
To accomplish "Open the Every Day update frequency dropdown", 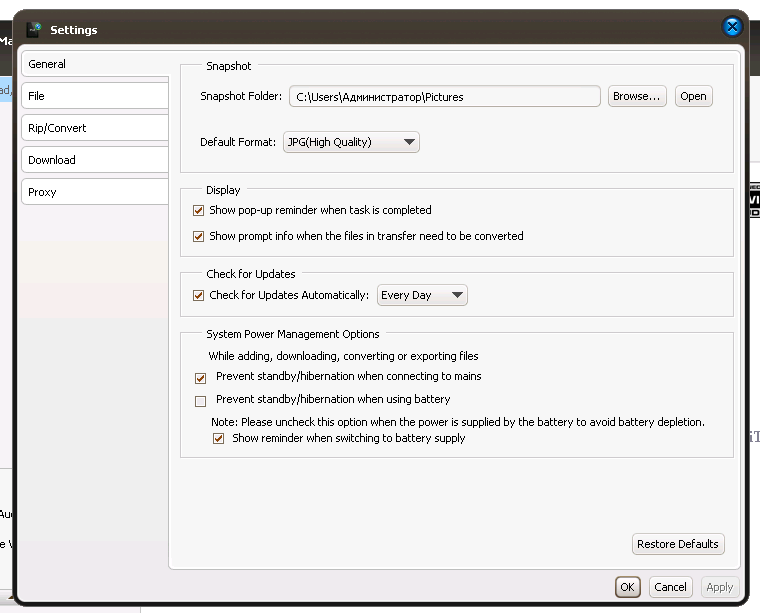I will pos(422,295).
